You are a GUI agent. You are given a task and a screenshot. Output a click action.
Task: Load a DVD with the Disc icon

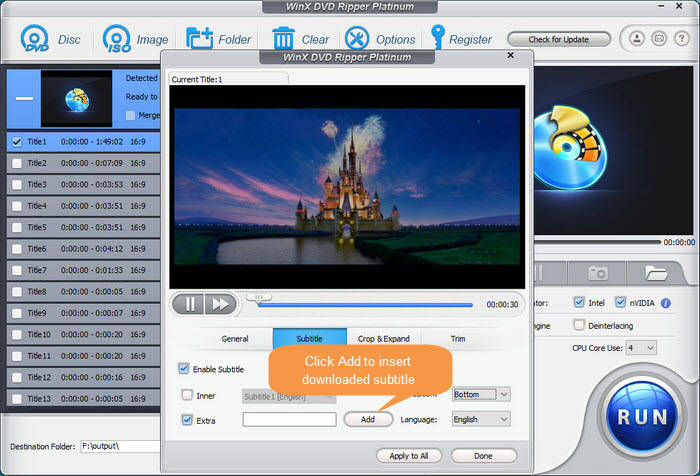coord(50,39)
